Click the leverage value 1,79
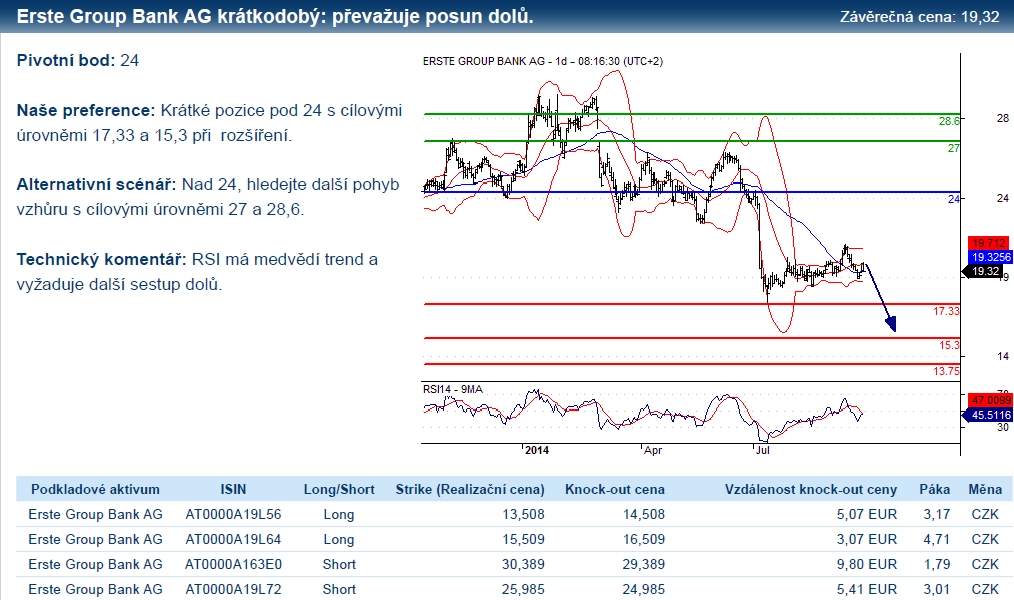The image size is (1014, 600). [x=937, y=564]
